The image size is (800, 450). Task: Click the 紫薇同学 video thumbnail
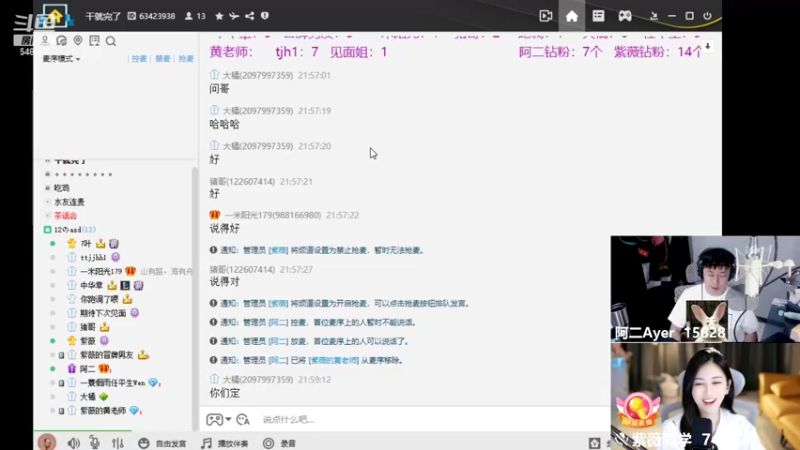(705, 396)
